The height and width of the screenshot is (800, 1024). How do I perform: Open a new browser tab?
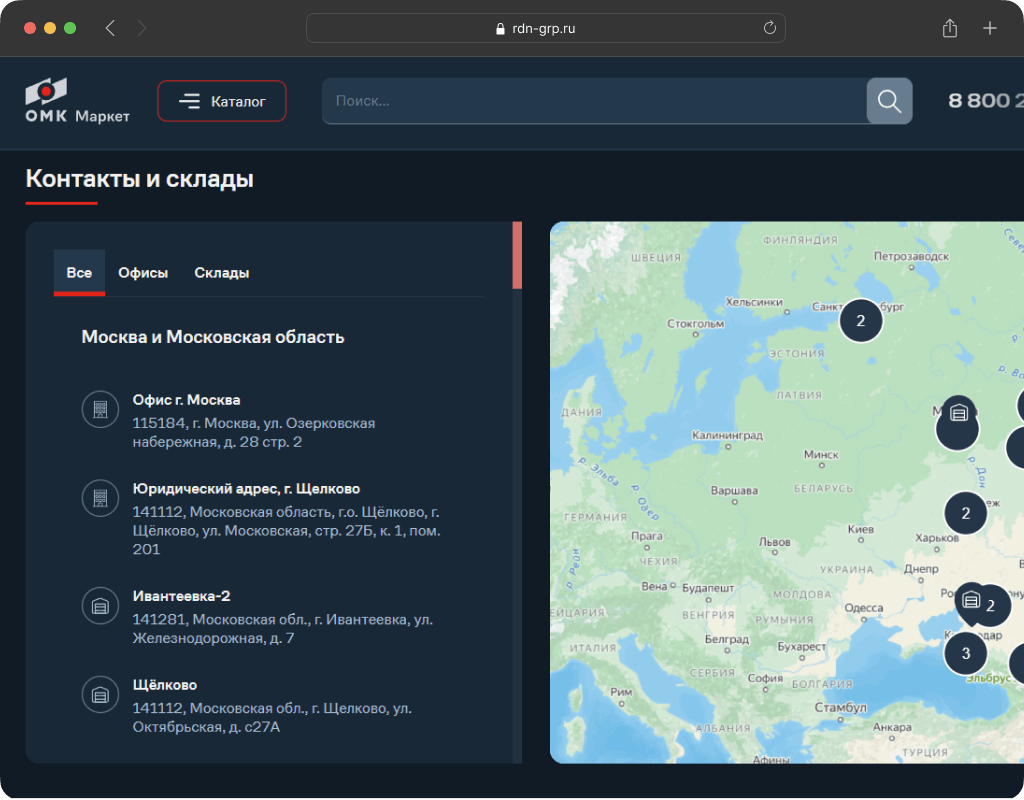click(989, 28)
